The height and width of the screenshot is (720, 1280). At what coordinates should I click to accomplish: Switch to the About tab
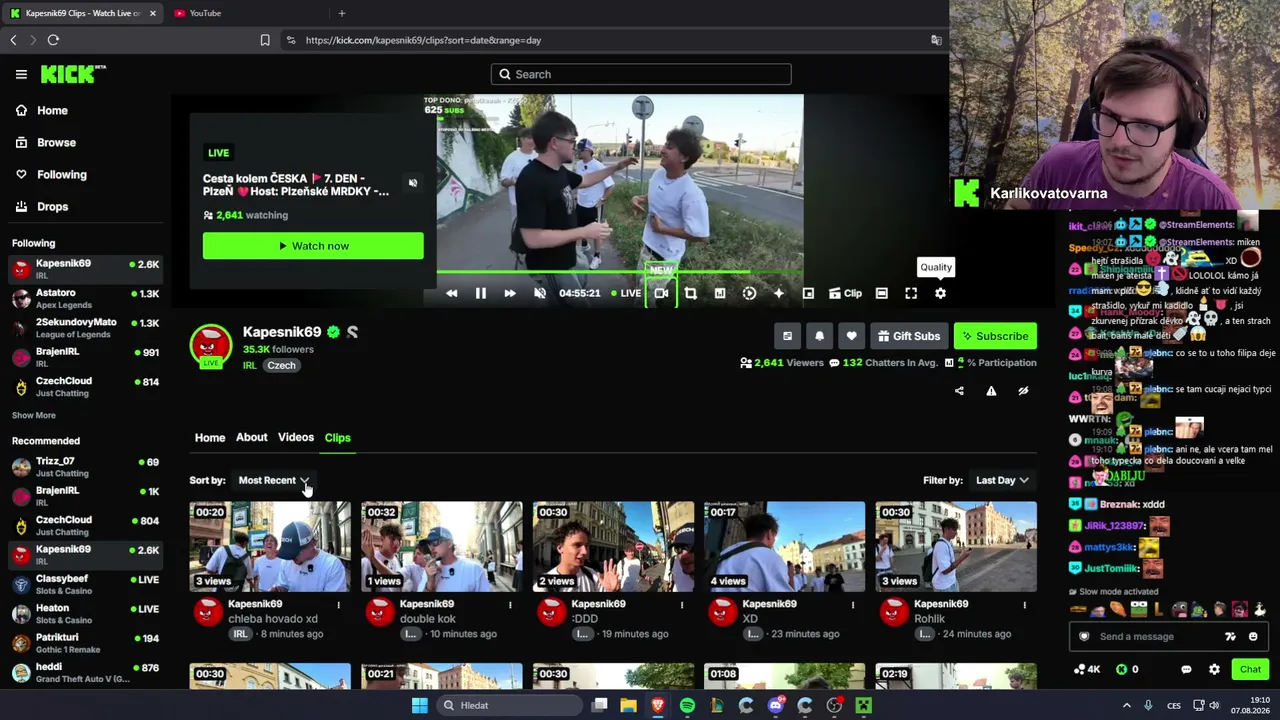[x=252, y=438]
